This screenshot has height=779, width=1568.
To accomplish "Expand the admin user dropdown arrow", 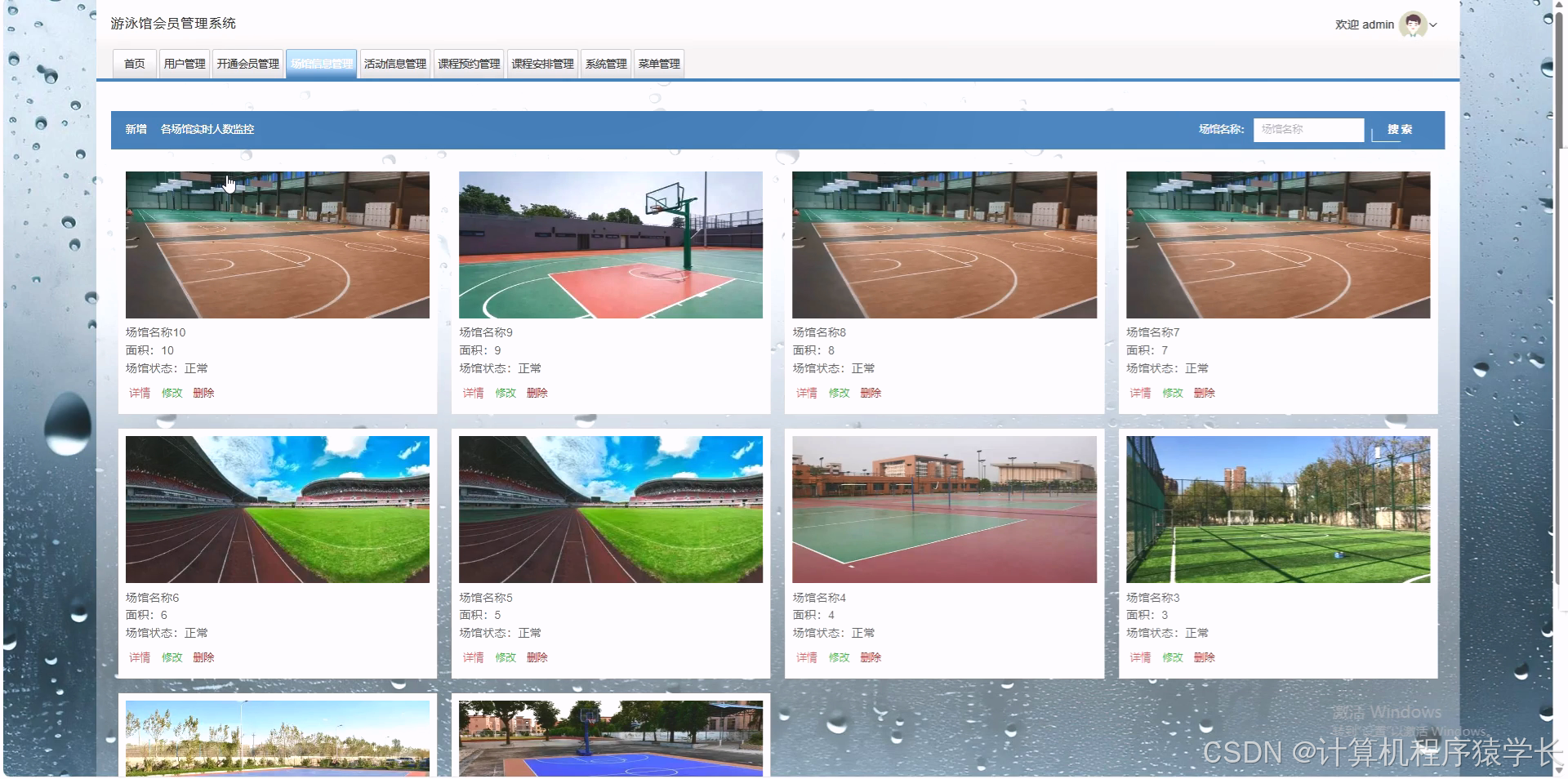I will (x=1433, y=25).
